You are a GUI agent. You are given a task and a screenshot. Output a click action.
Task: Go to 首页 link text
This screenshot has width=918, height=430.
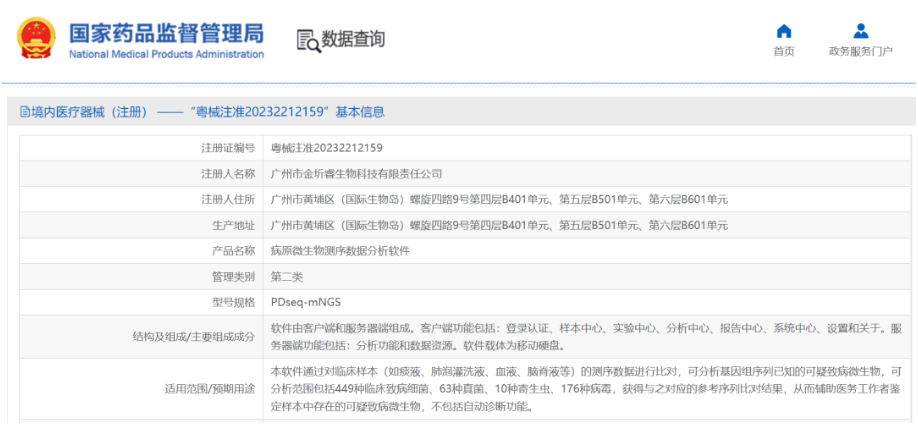coord(784,52)
